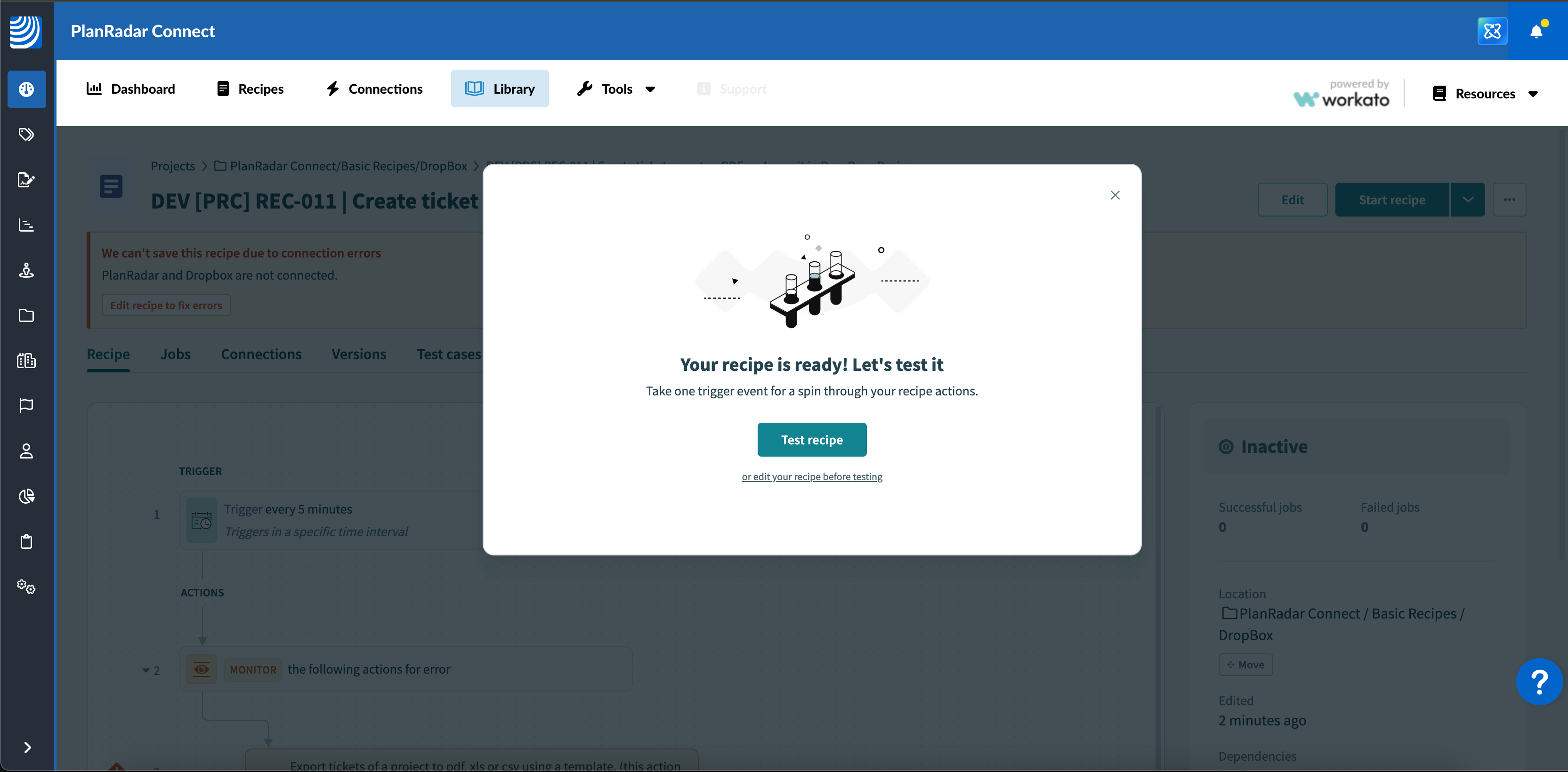This screenshot has width=1568, height=772.
Task: Click the clipboard icon in the sidebar
Action: click(x=26, y=541)
